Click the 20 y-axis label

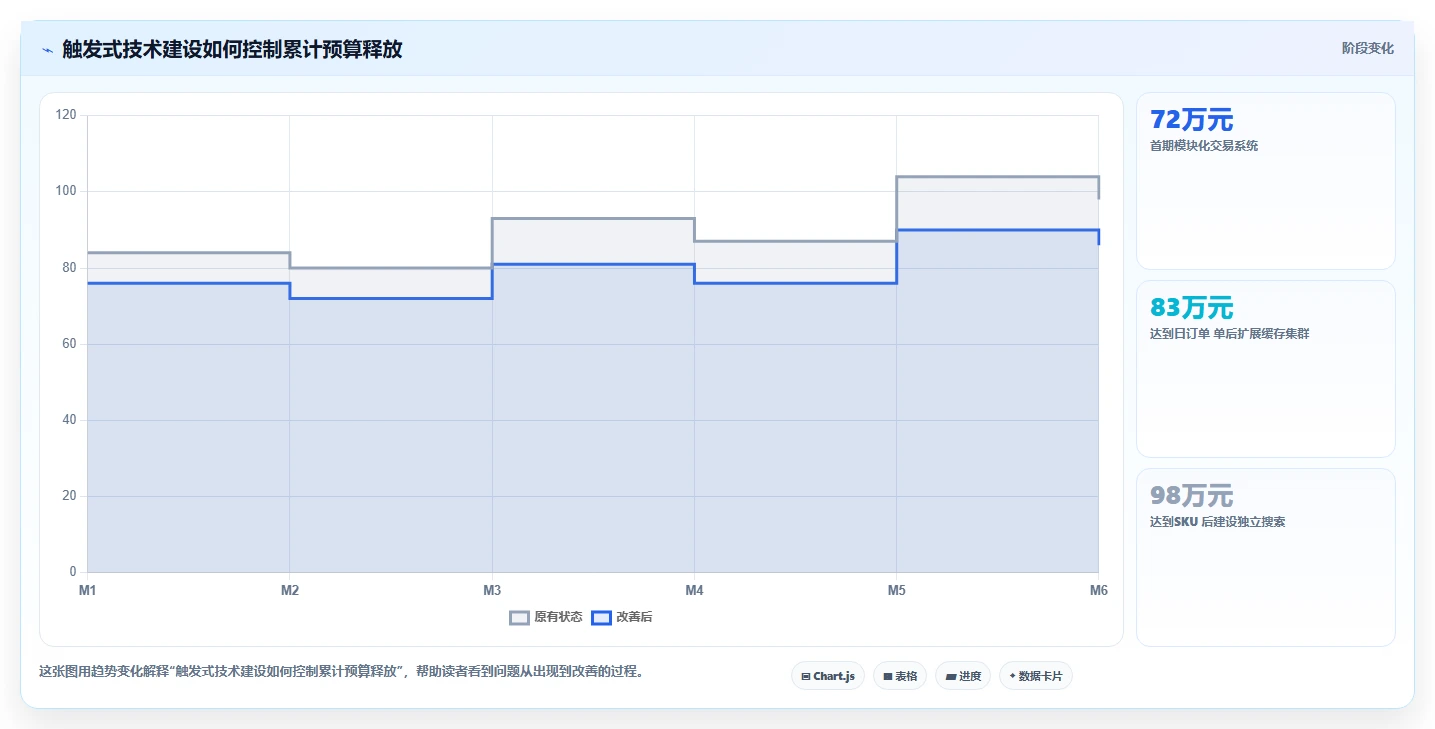pyautogui.click(x=69, y=496)
